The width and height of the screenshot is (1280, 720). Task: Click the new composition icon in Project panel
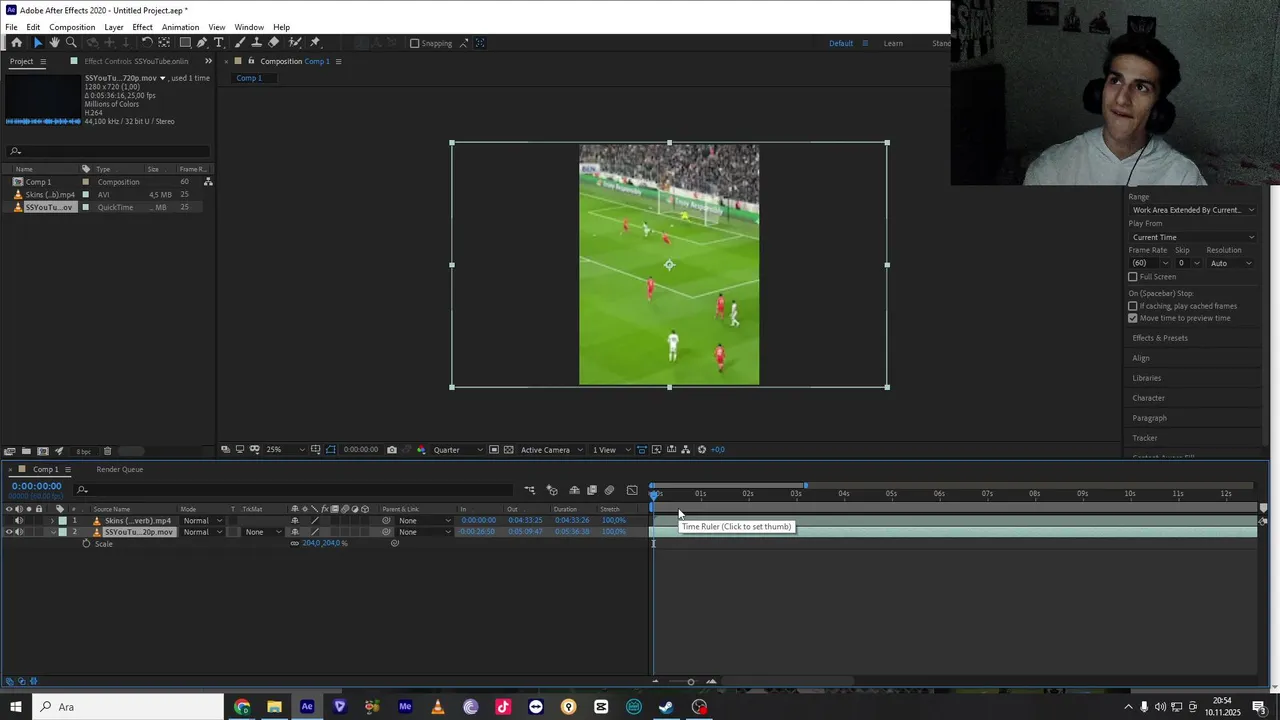click(x=43, y=451)
